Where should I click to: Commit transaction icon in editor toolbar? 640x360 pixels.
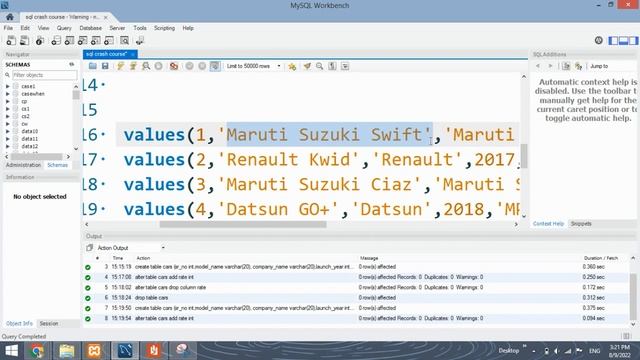click(x=189, y=66)
